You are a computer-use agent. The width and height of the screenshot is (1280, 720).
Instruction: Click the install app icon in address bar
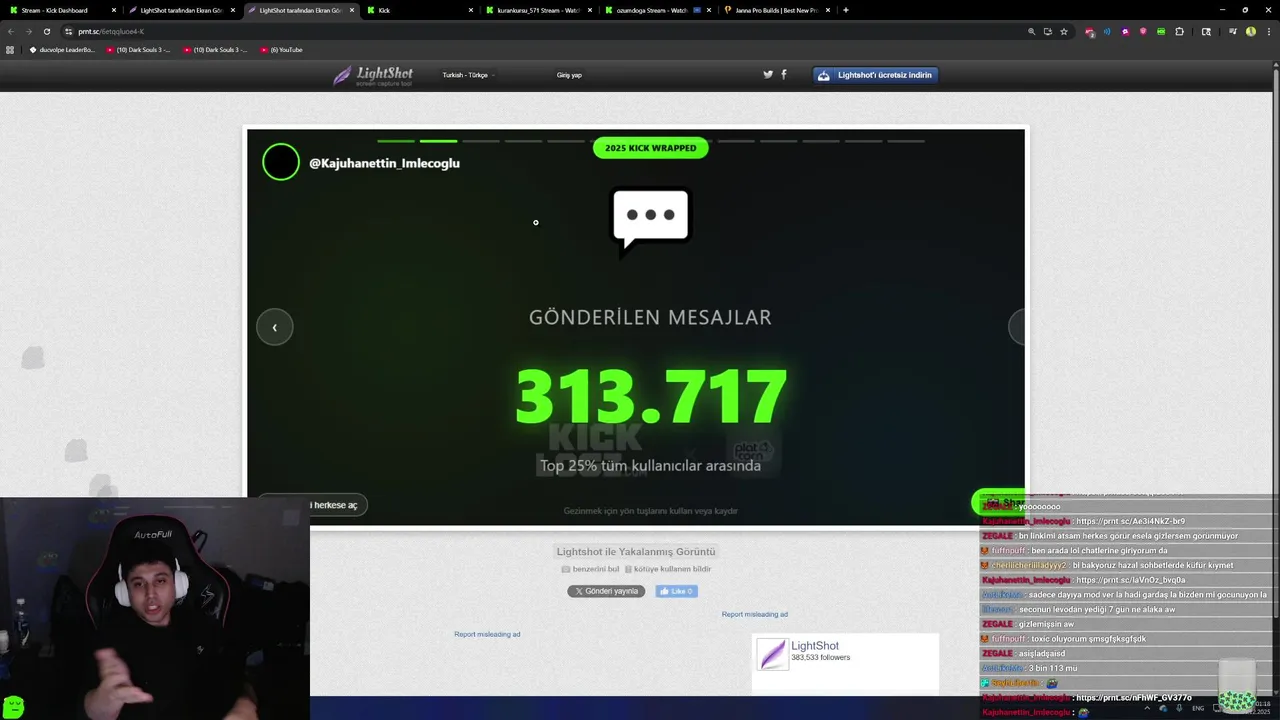click(1047, 31)
